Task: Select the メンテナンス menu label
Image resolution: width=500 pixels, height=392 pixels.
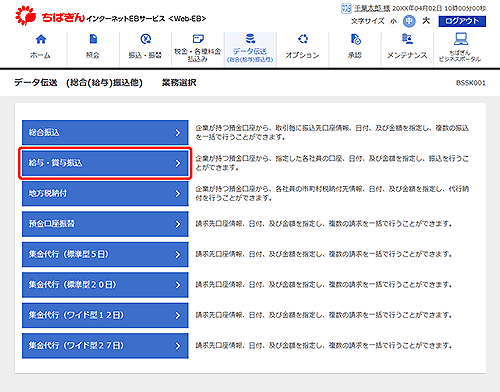Action: (x=407, y=55)
